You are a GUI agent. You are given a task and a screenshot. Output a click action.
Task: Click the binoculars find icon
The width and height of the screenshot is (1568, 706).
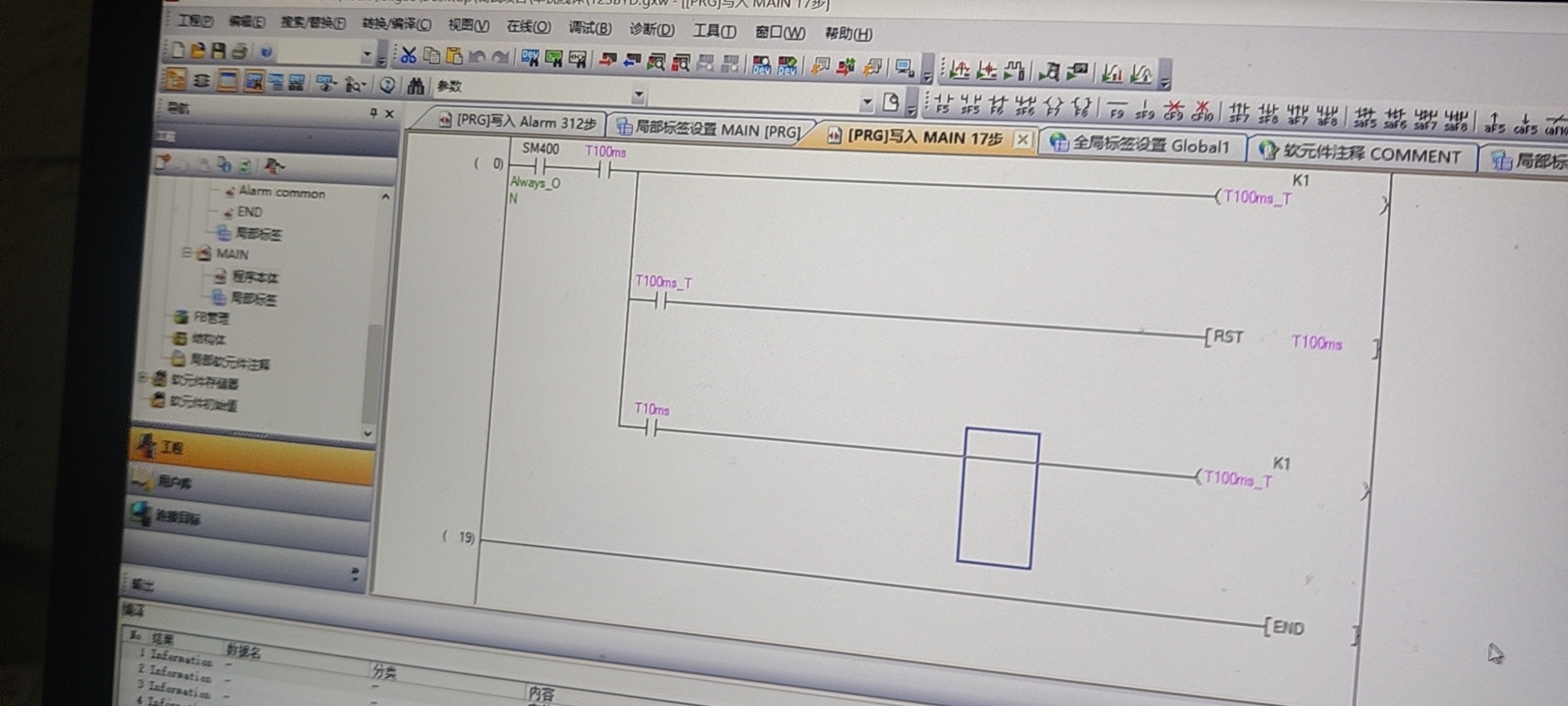(x=416, y=86)
